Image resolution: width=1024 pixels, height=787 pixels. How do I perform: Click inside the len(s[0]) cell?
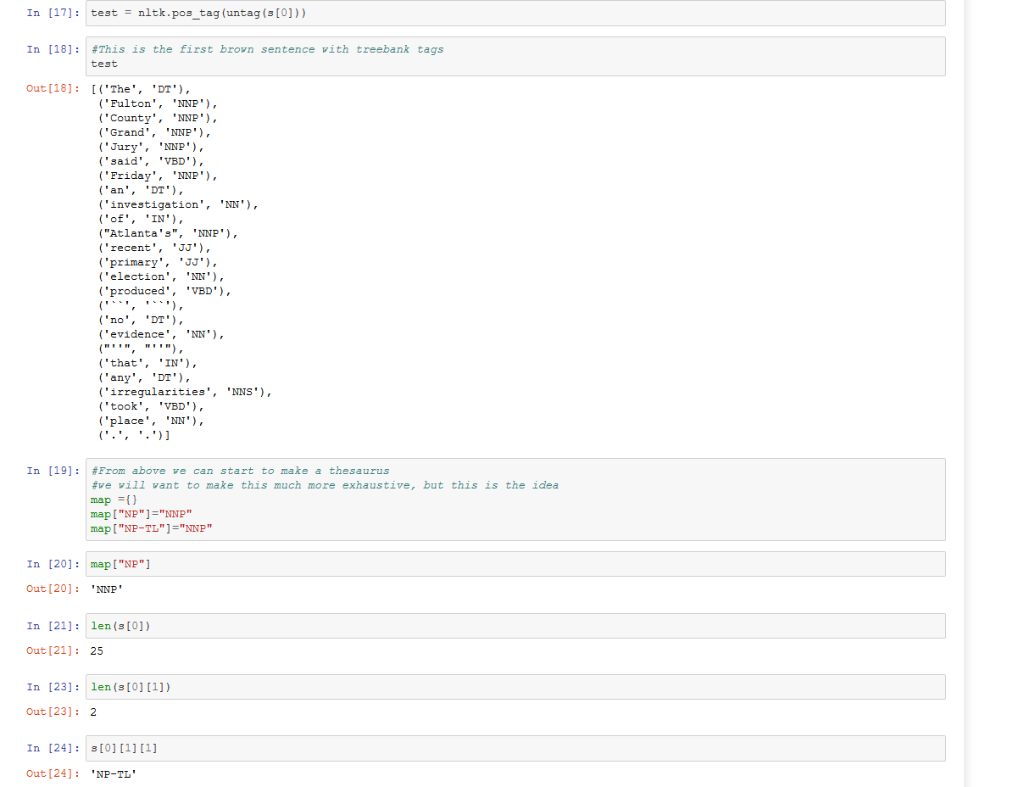300,625
